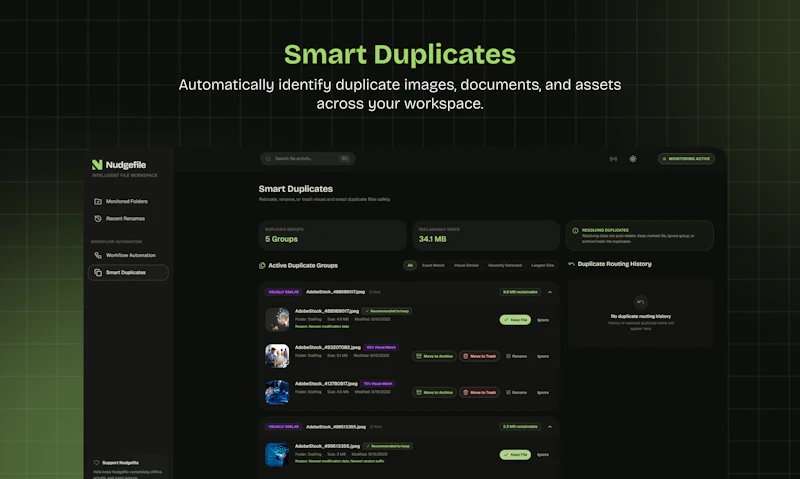Click the Nudgefile logo icon
800x479 pixels.
pyautogui.click(x=97, y=165)
